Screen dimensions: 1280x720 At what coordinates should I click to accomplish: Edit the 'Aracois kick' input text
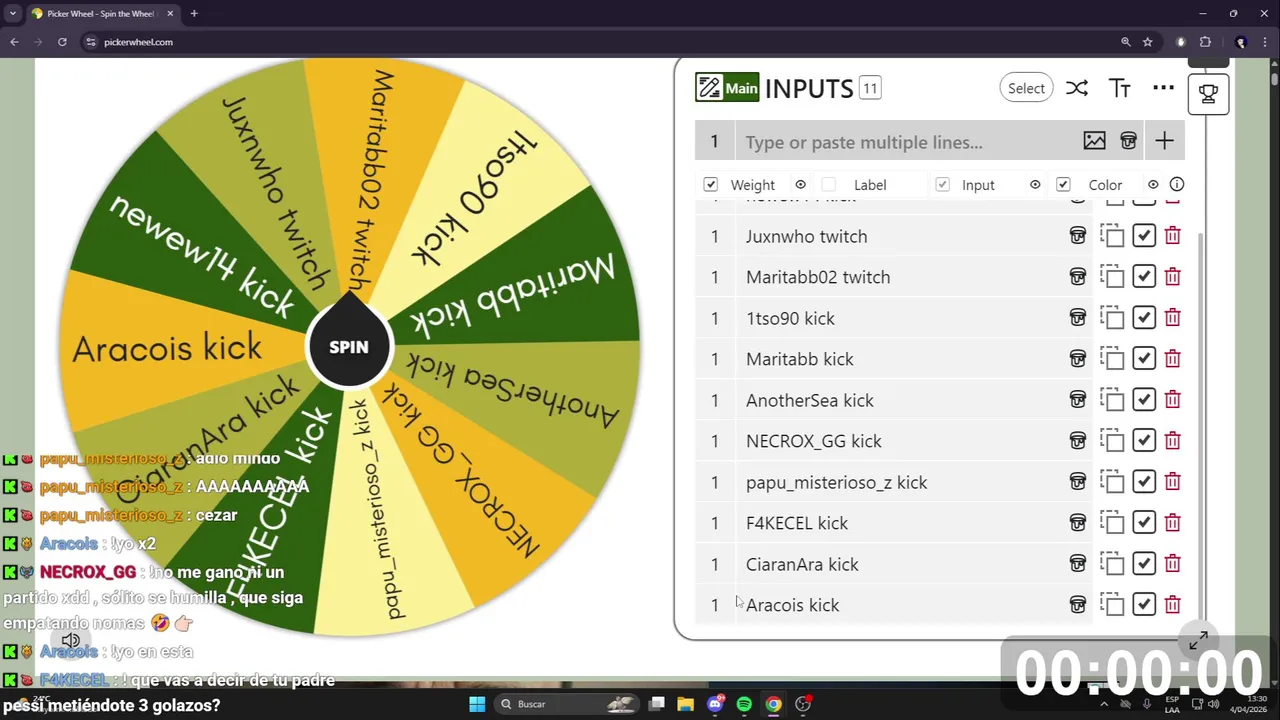point(793,605)
